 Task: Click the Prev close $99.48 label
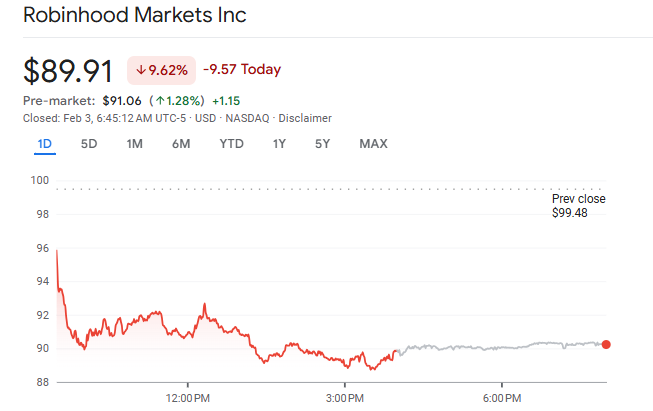pos(578,205)
